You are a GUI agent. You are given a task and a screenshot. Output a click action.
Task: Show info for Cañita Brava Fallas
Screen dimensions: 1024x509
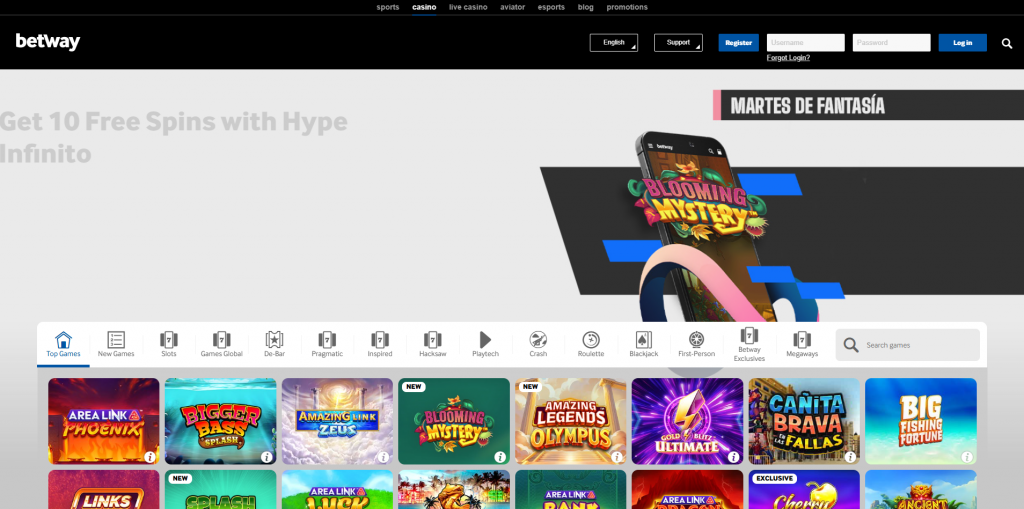click(x=850, y=457)
